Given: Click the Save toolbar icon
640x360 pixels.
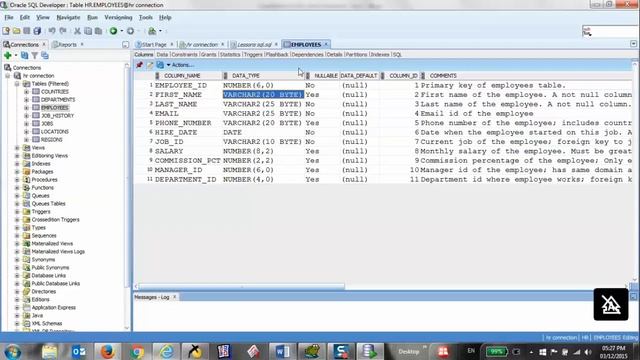Looking at the screenshot, I should coord(27,31).
